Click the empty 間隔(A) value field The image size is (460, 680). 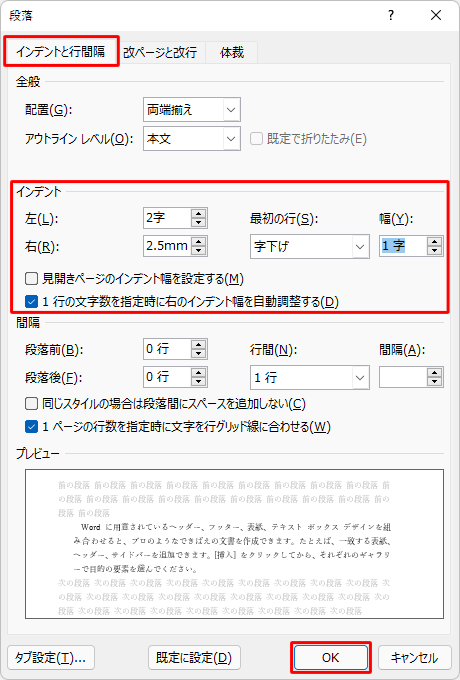[x=403, y=377]
